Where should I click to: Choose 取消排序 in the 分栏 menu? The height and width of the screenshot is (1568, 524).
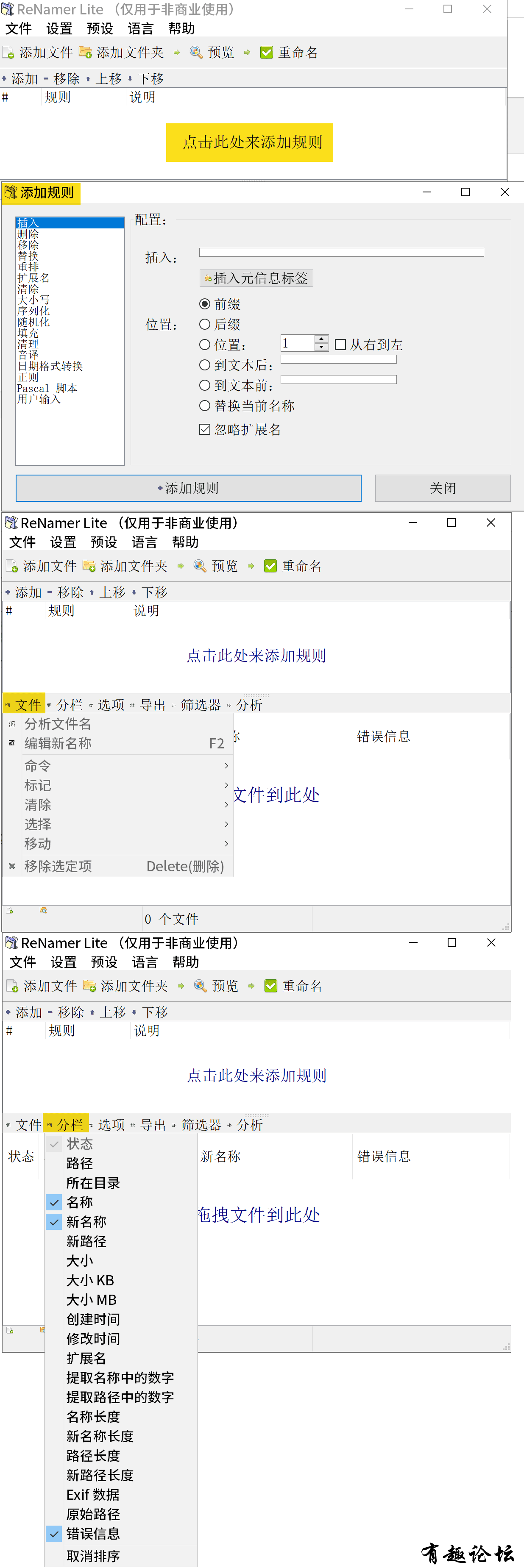click(x=121, y=1556)
